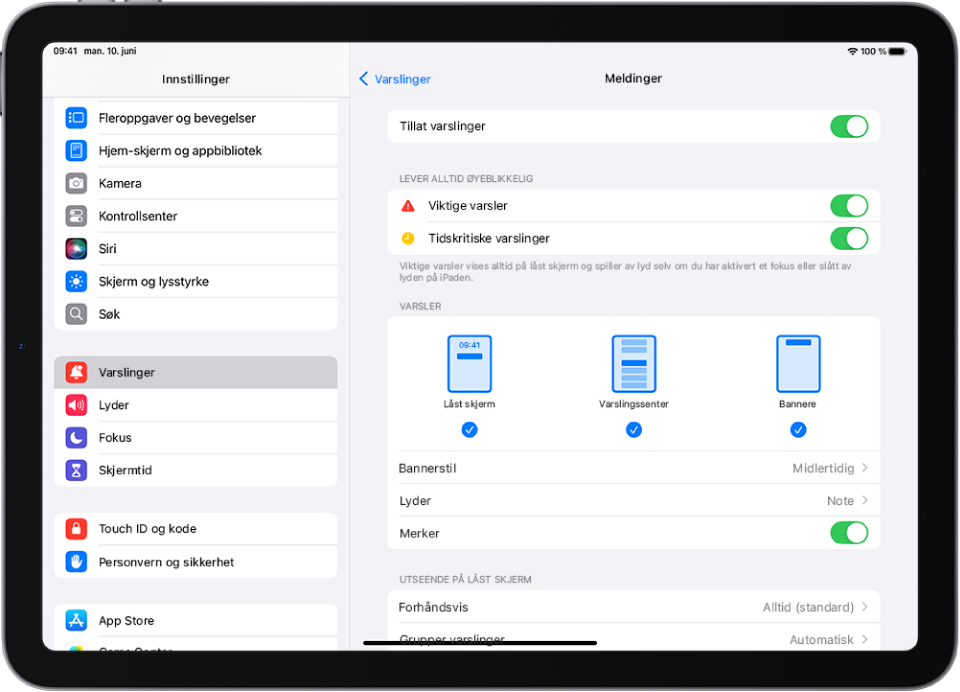Screen dimensions: 960x692
Task: Click the Bannerstil label
Action: point(427,468)
